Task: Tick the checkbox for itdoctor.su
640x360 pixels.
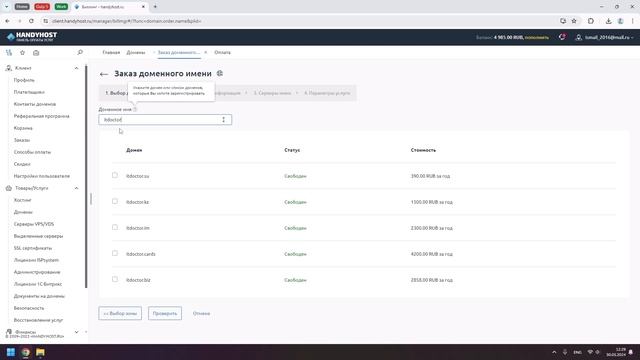Action: pyautogui.click(x=115, y=175)
